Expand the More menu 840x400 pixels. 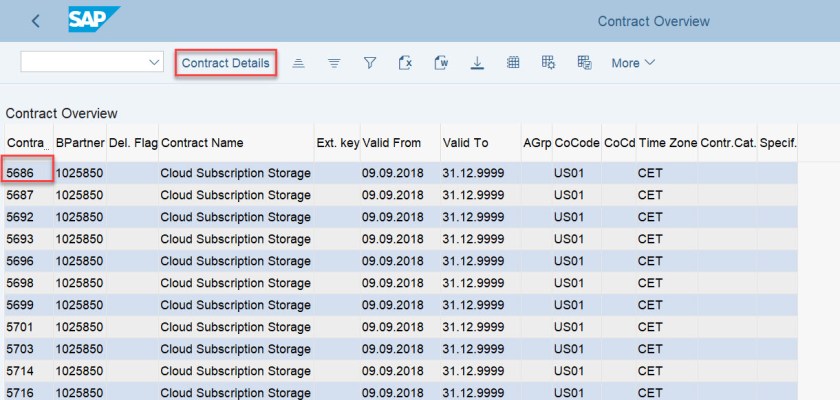[633, 63]
